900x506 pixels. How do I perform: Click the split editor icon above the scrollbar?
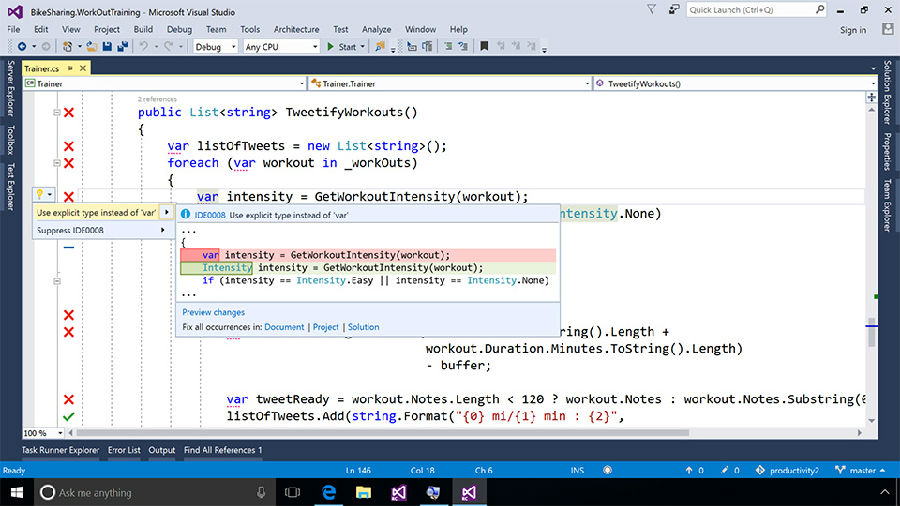click(872, 98)
